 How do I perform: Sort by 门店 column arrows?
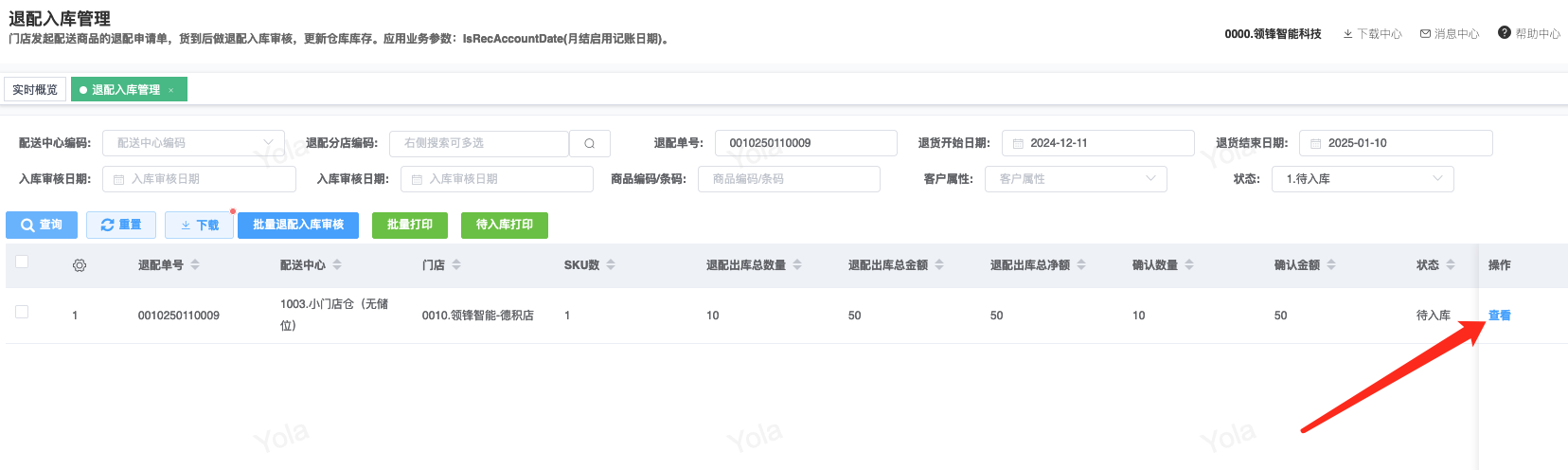click(456, 265)
